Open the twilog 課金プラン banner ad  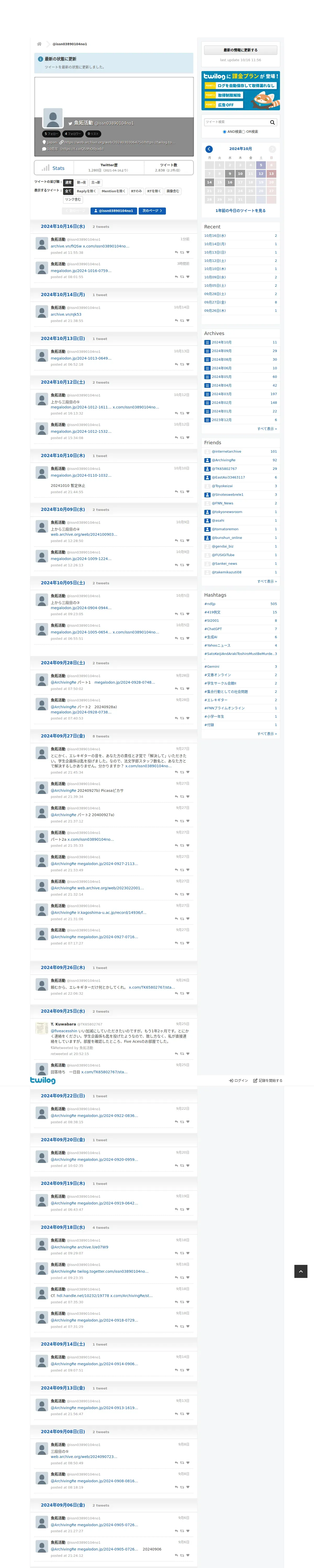240,91
